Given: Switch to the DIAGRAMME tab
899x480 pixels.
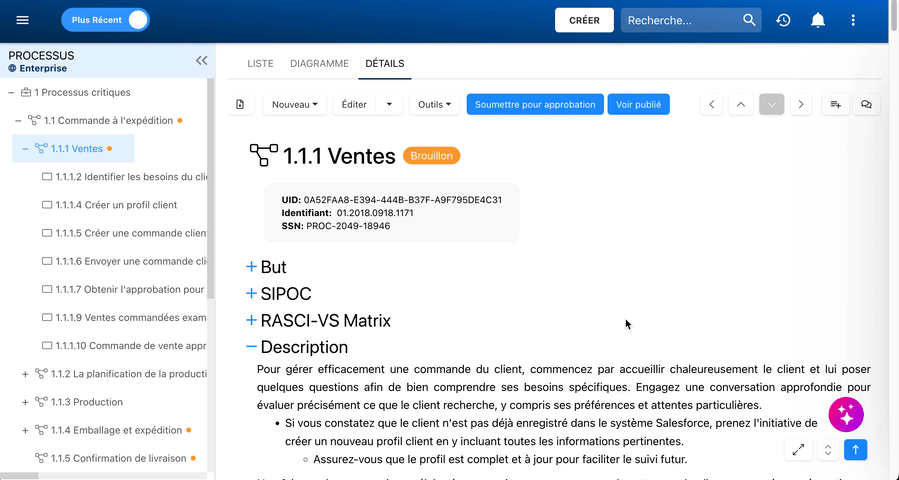Looking at the screenshot, I should [x=319, y=64].
